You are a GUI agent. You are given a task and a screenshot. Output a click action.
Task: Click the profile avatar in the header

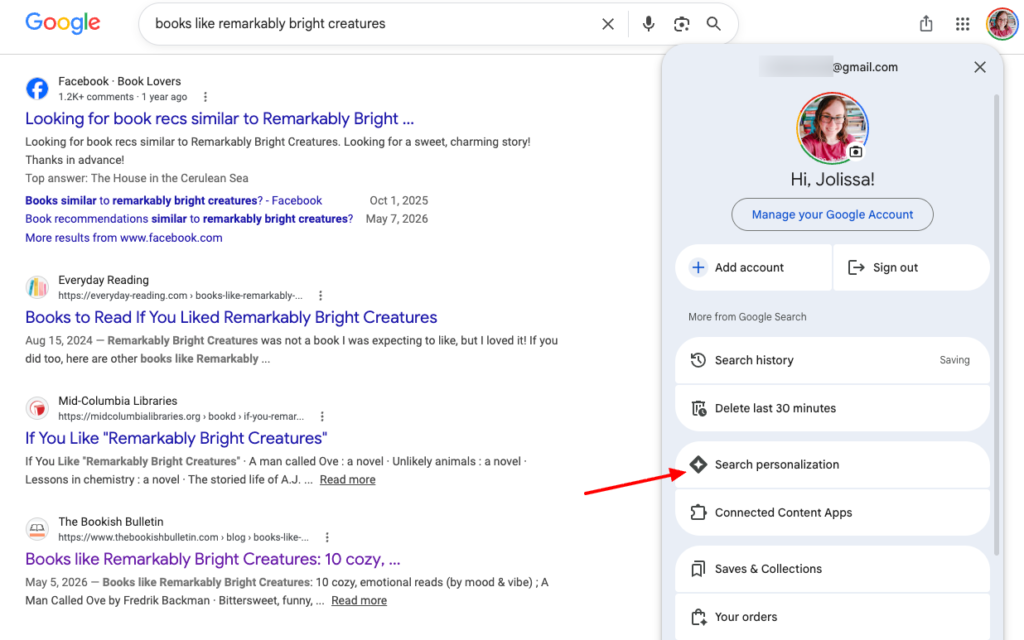coord(1002,24)
